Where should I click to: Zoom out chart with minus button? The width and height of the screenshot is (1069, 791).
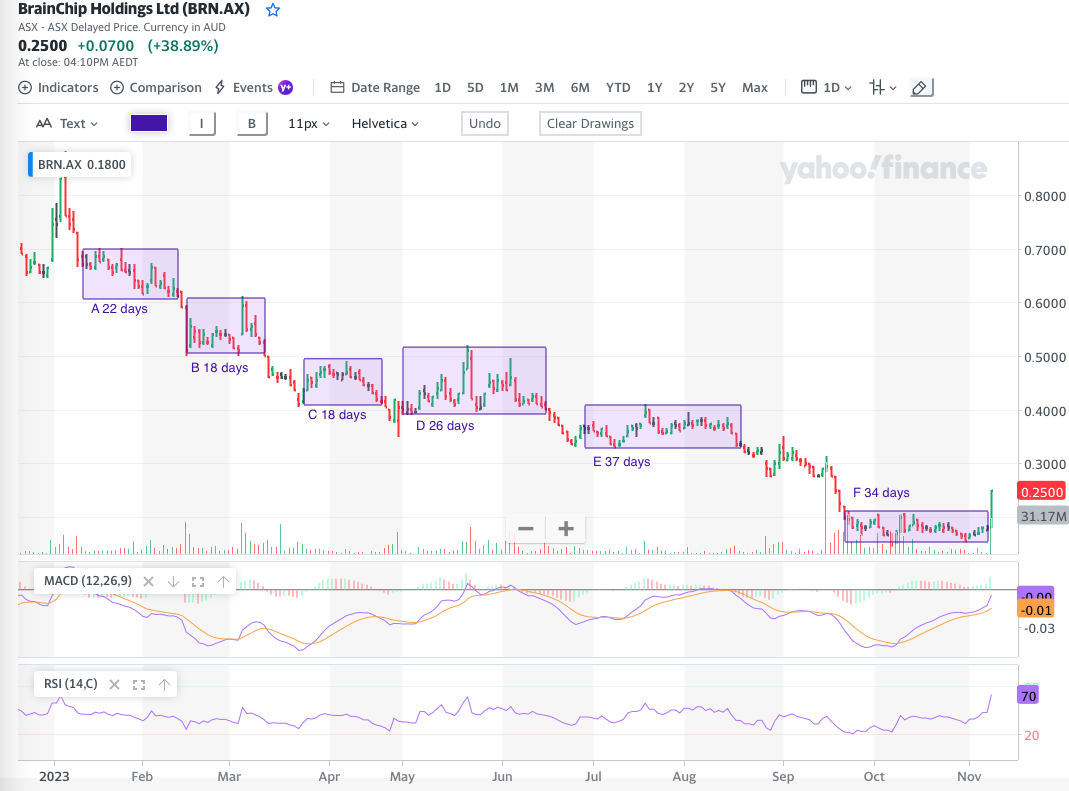click(x=526, y=528)
